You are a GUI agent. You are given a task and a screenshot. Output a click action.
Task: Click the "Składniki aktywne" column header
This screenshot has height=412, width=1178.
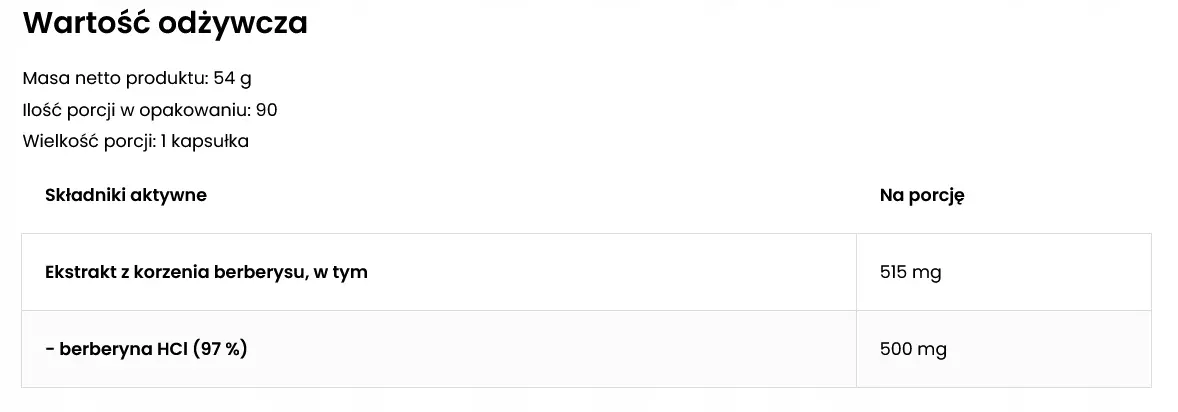point(126,195)
